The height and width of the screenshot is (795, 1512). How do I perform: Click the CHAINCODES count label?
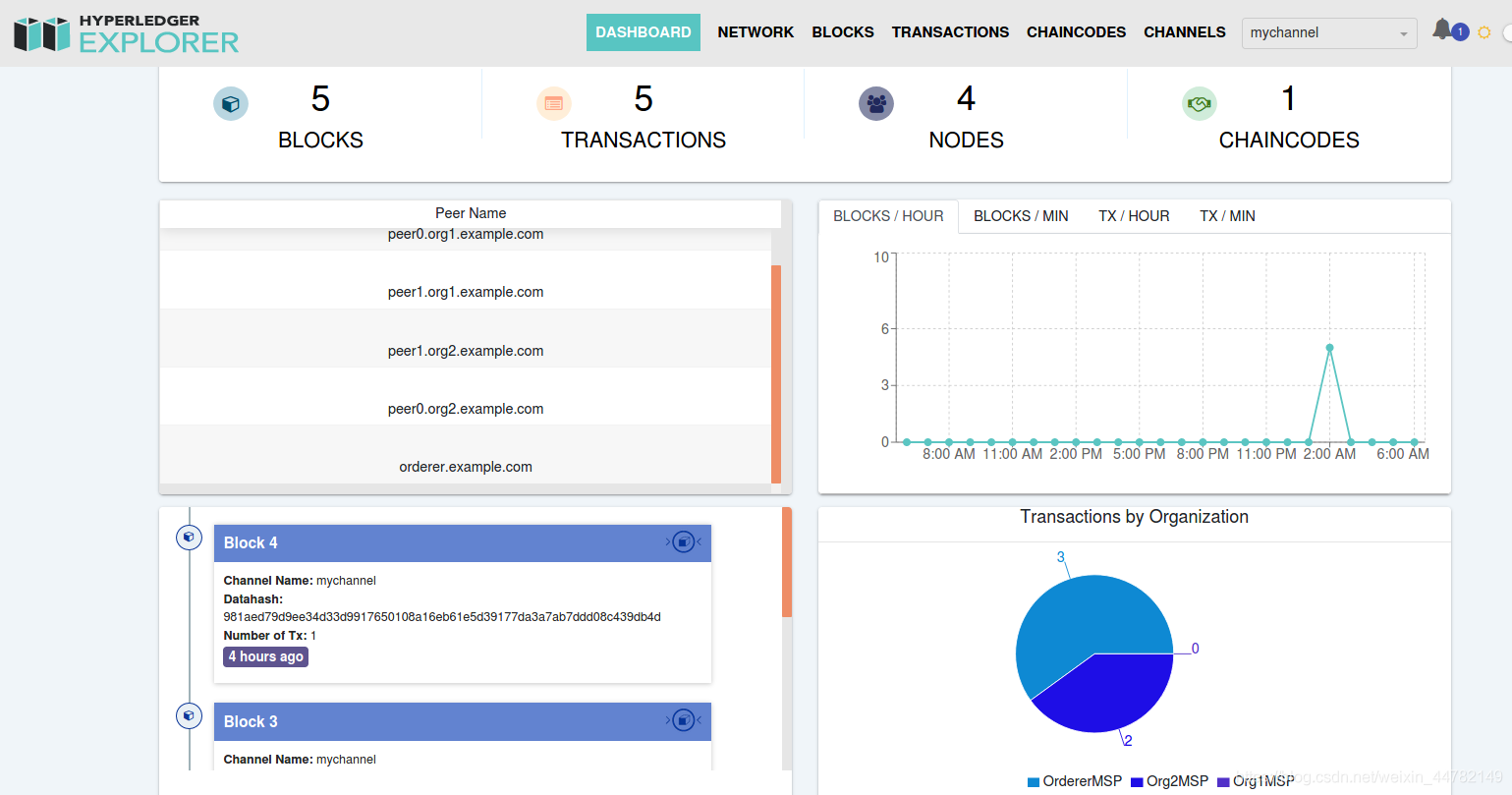coord(1289,141)
